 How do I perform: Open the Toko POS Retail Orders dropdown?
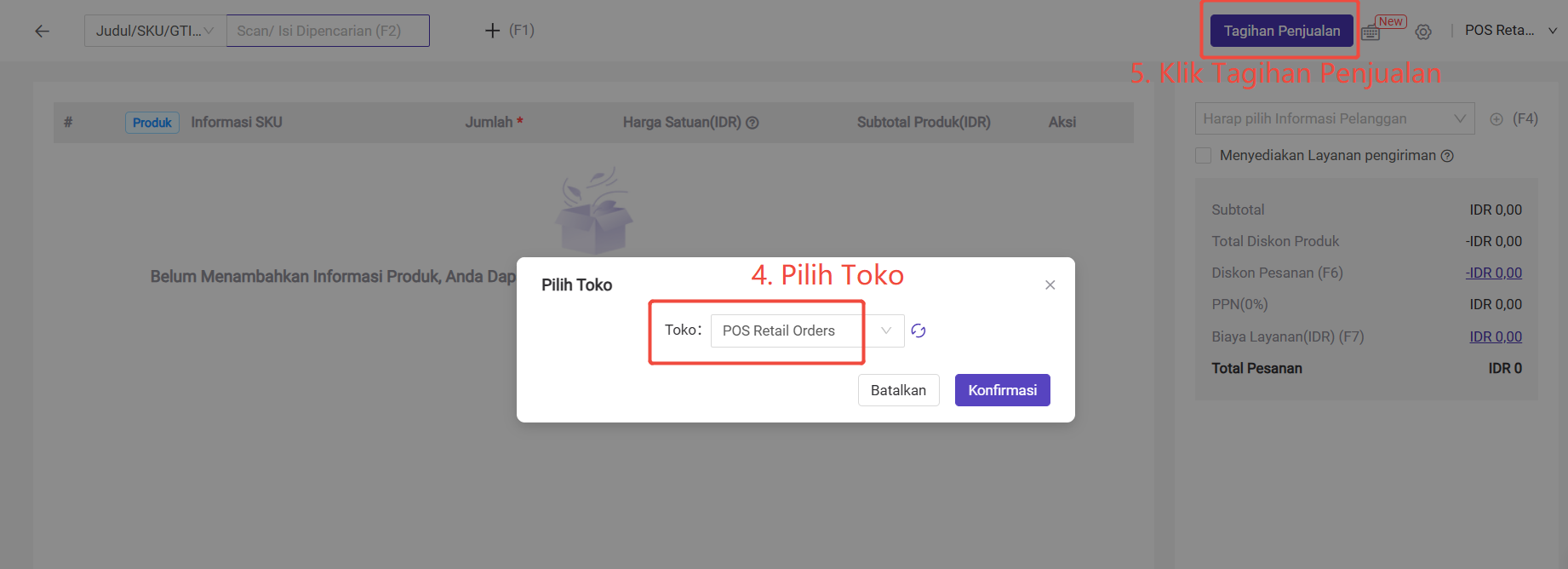click(x=807, y=330)
